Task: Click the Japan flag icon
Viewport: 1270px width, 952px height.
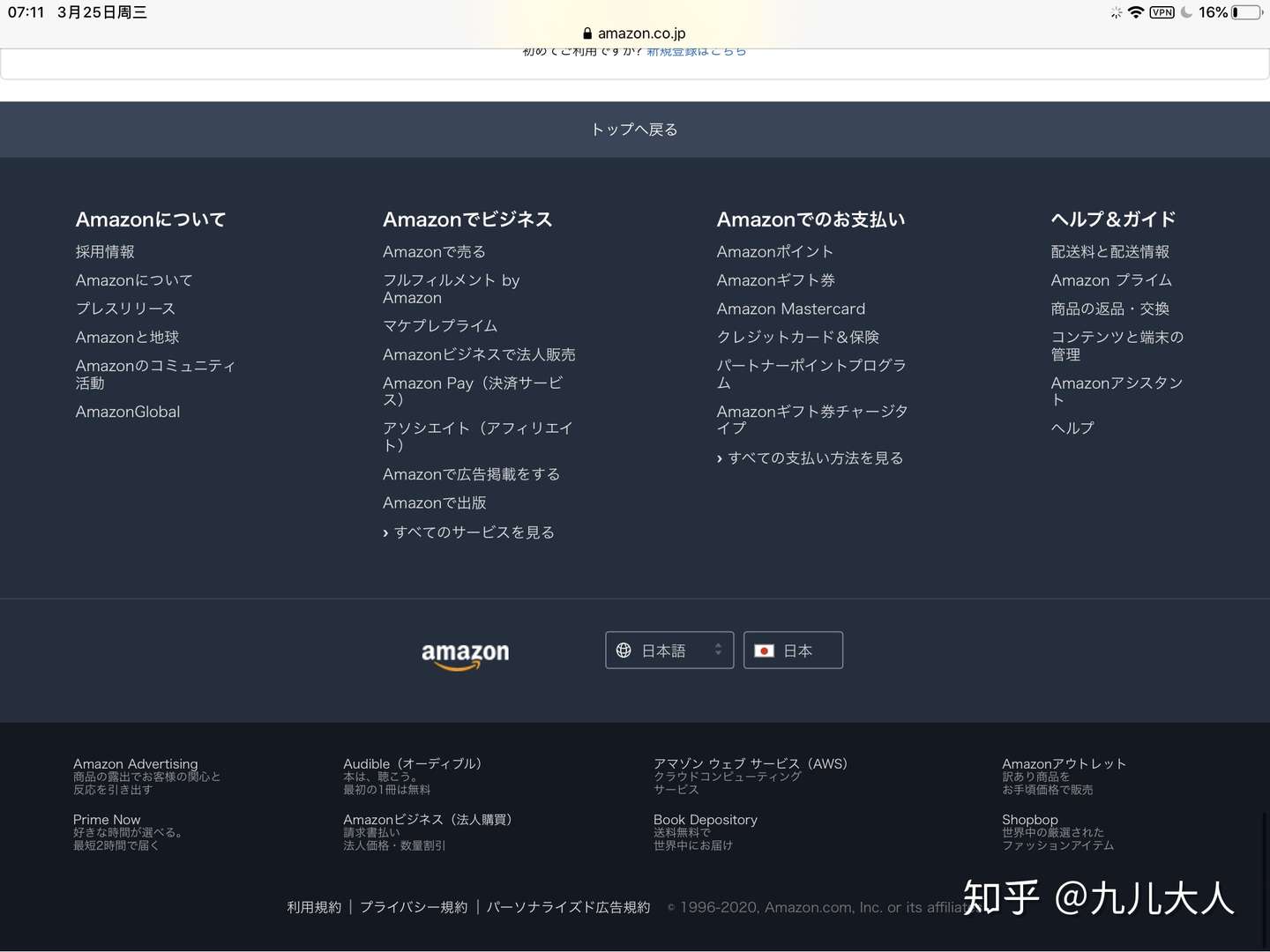Action: [x=765, y=651]
